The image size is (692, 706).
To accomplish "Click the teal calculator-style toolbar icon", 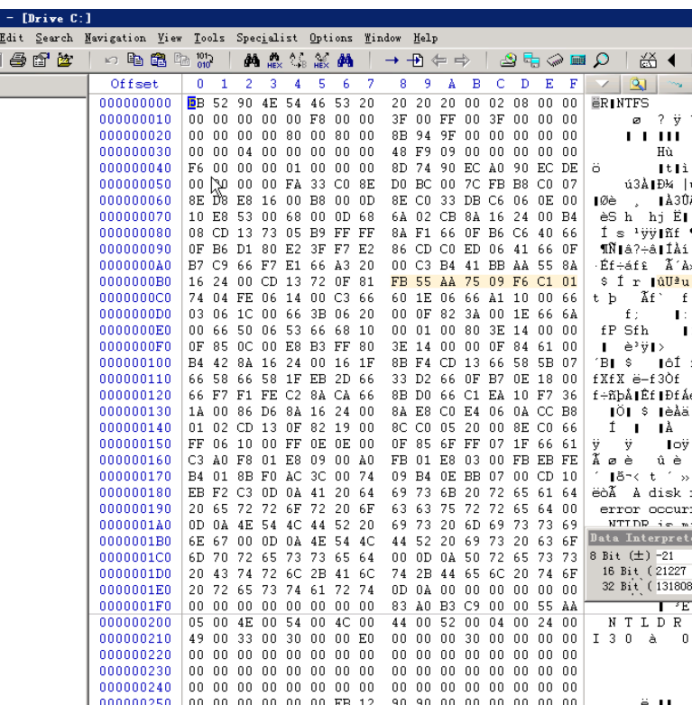I will point(578,60).
